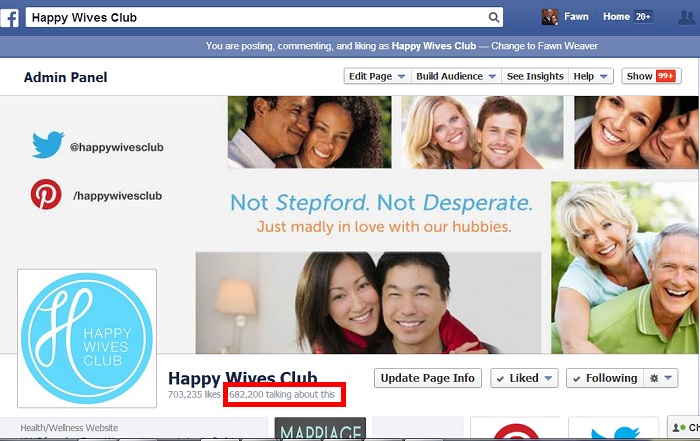
Task: Click the /happywivesclub Pinterest text
Action: (118, 196)
